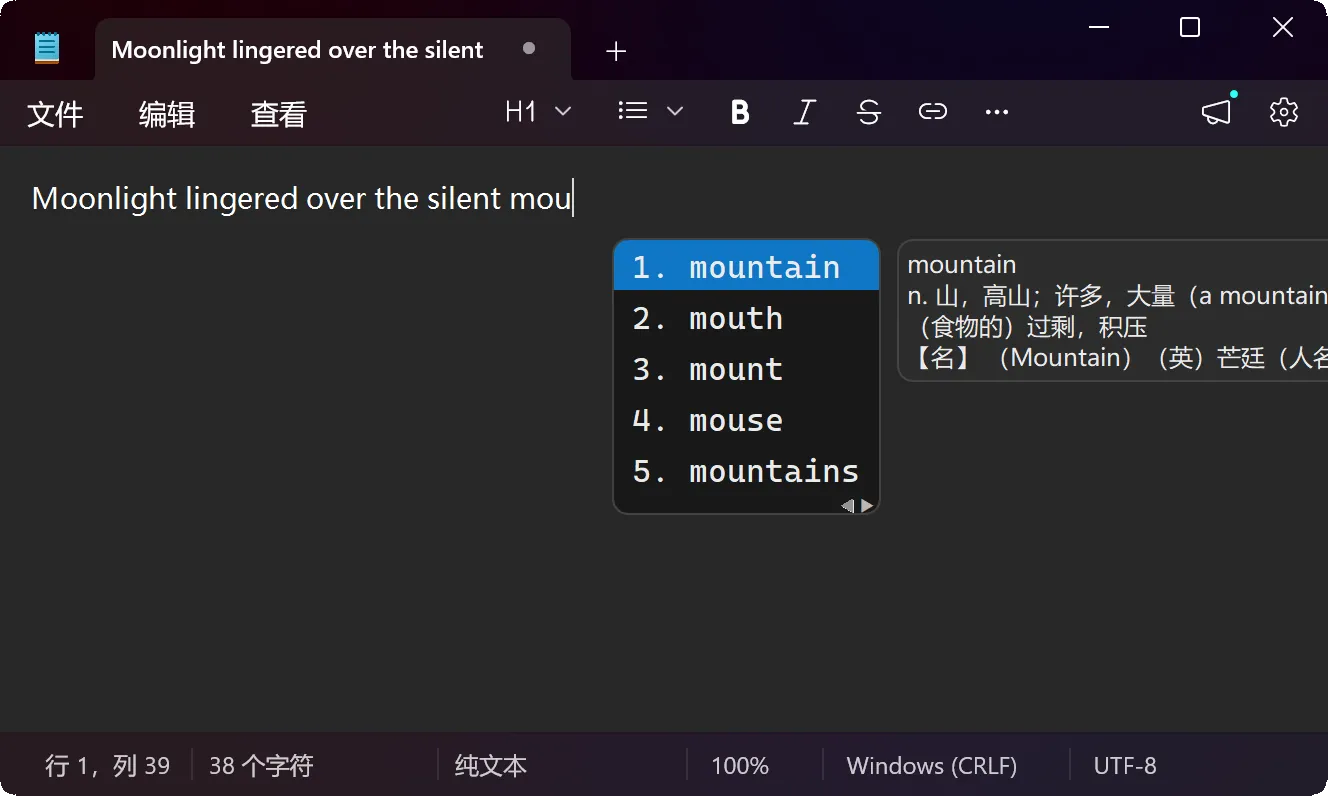This screenshot has width=1328, height=796.
Task: Open Notepad settings gear
Action: [1284, 112]
